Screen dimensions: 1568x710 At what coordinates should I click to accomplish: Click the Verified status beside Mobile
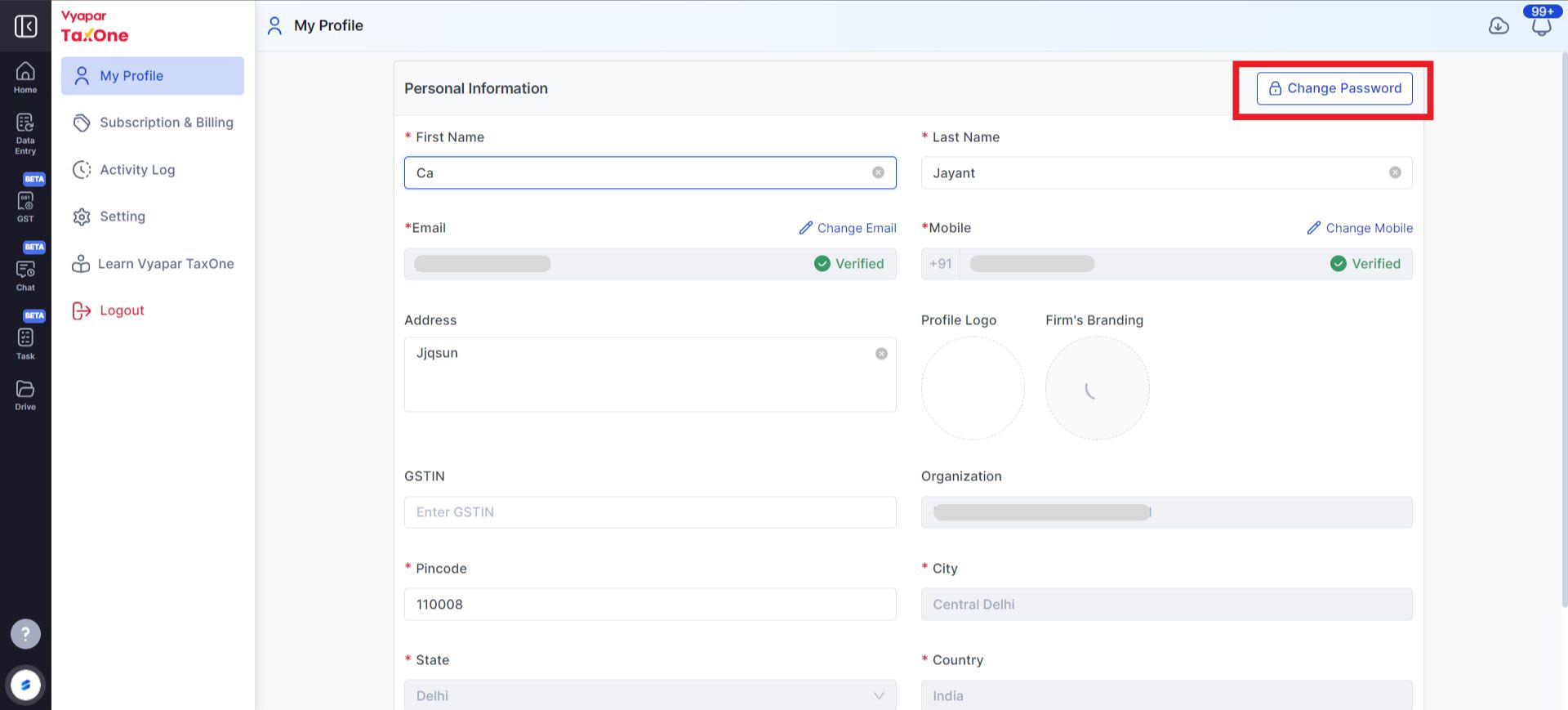(x=1365, y=264)
